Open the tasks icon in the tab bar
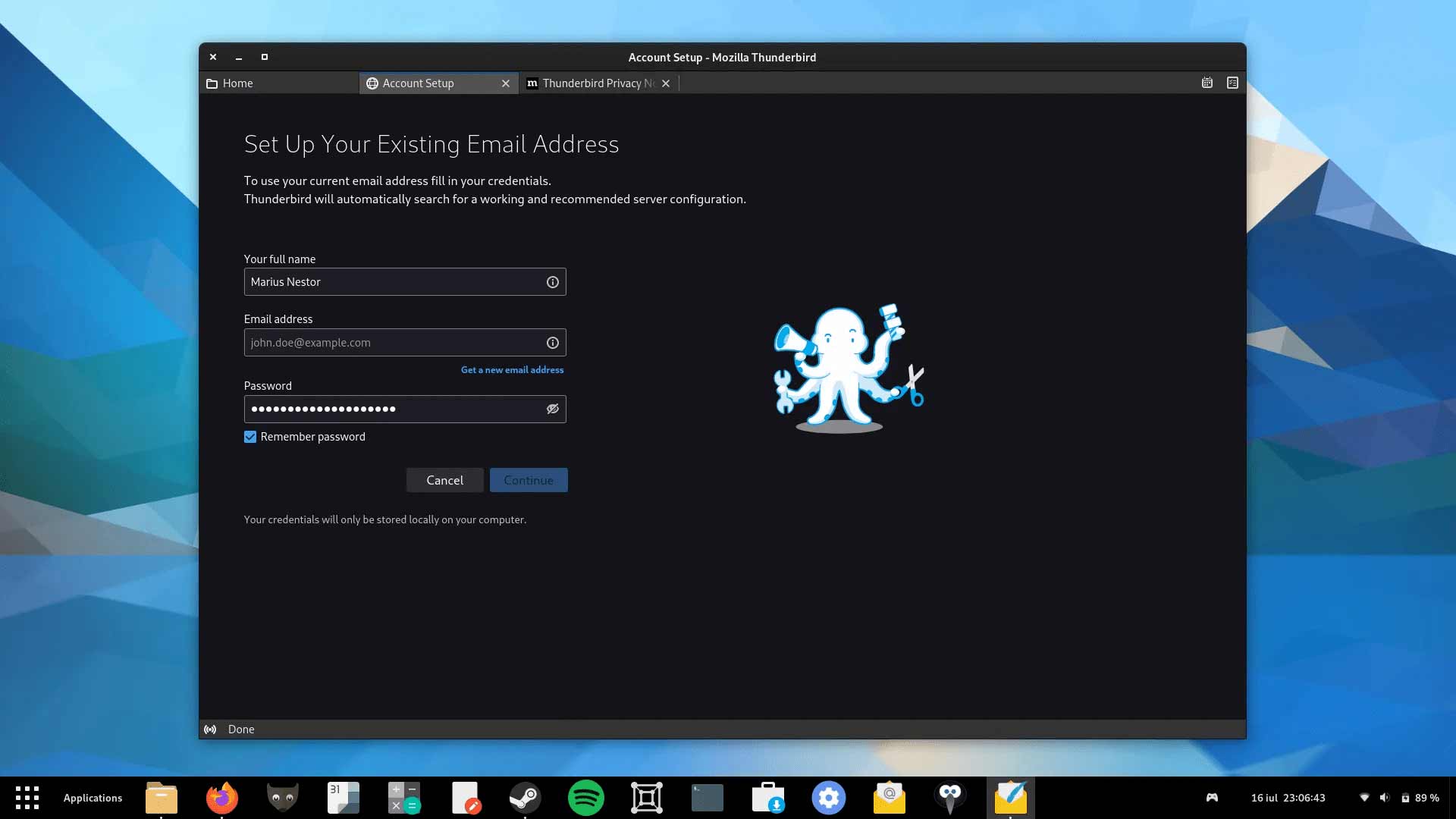 1232,83
